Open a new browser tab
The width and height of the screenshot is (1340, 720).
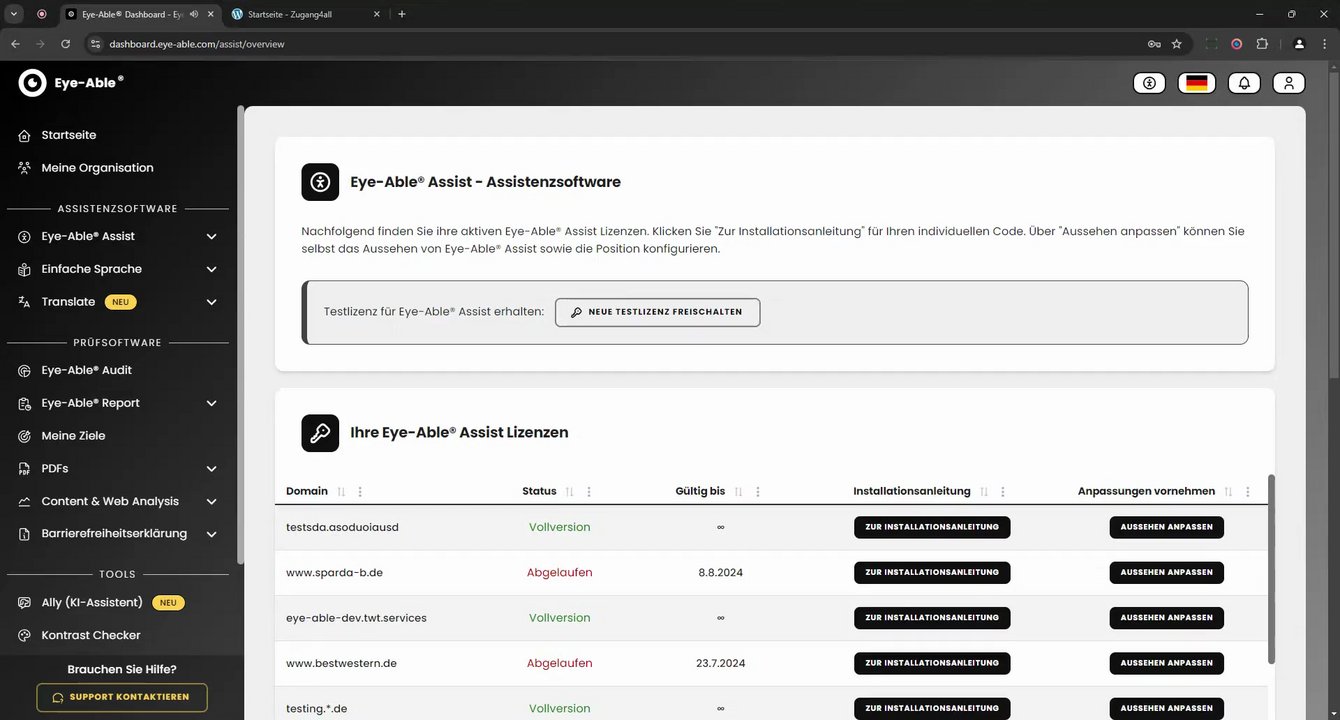[x=402, y=14]
